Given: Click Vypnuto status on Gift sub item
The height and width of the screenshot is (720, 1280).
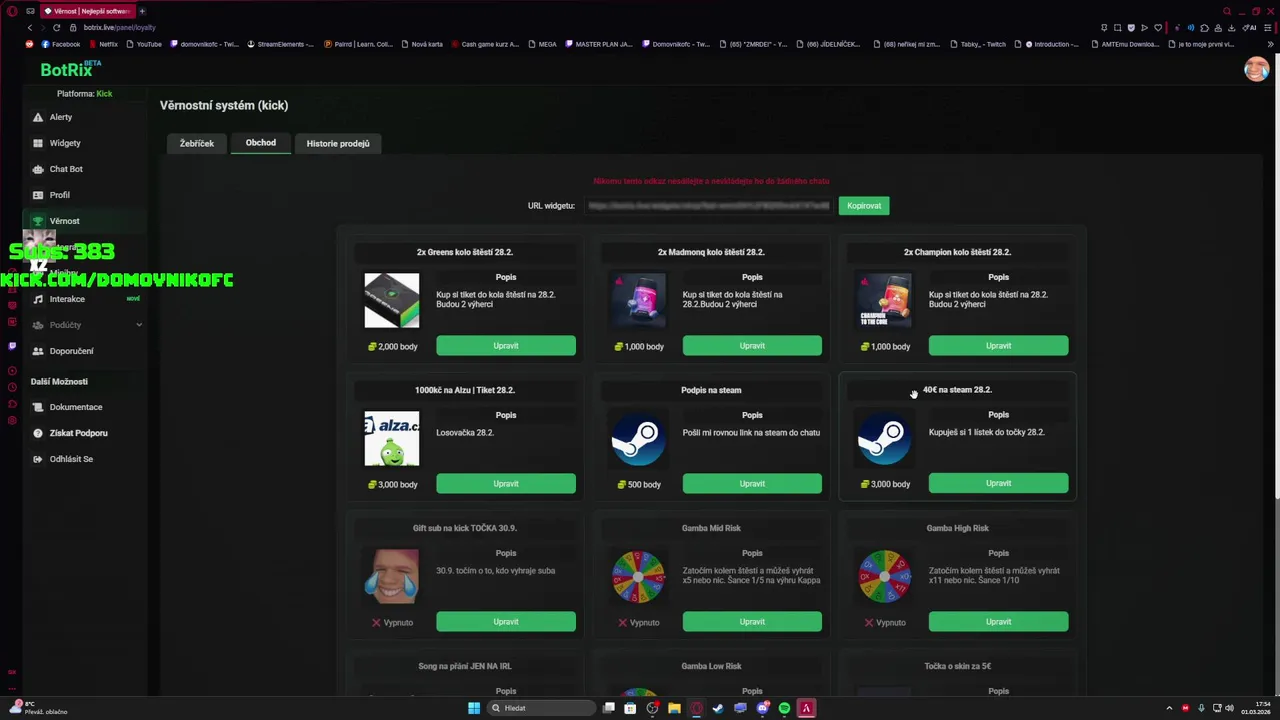Looking at the screenshot, I should tap(392, 622).
